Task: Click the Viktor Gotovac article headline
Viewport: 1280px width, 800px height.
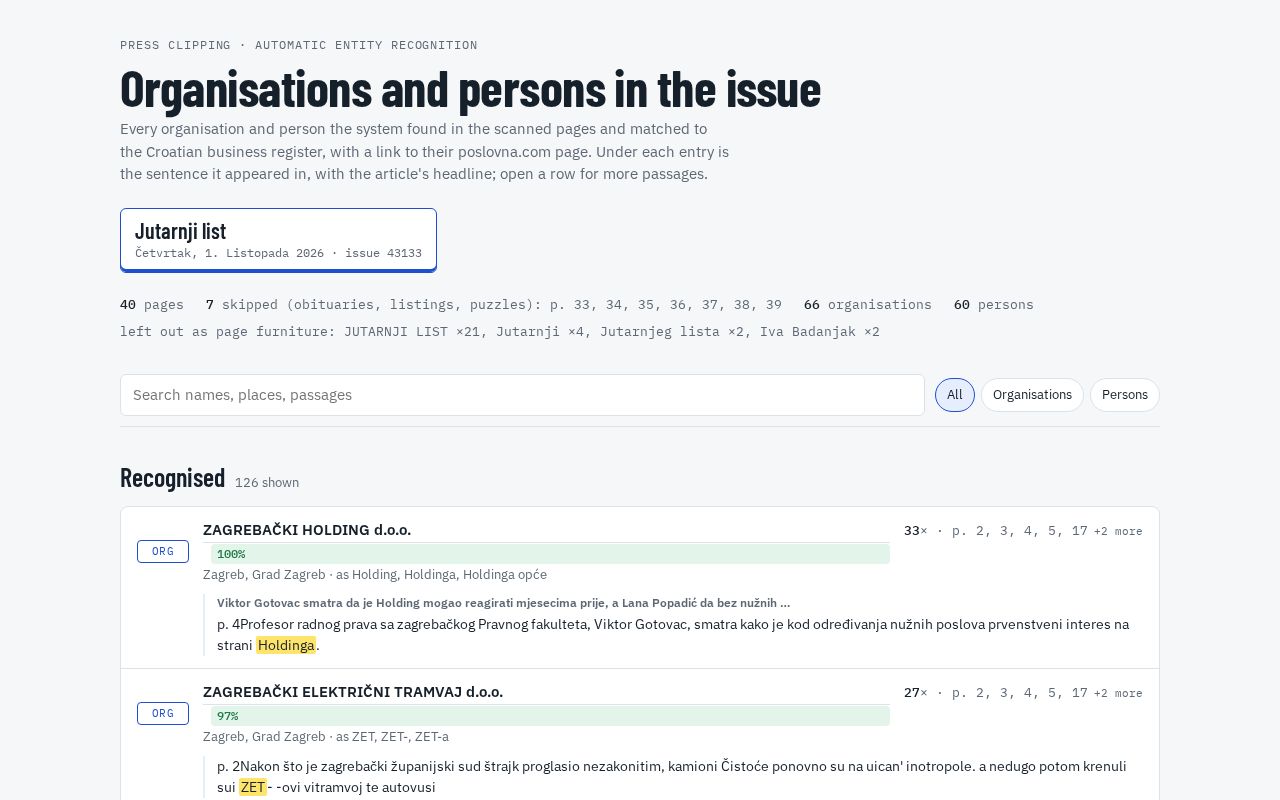Action: click(x=503, y=603)
